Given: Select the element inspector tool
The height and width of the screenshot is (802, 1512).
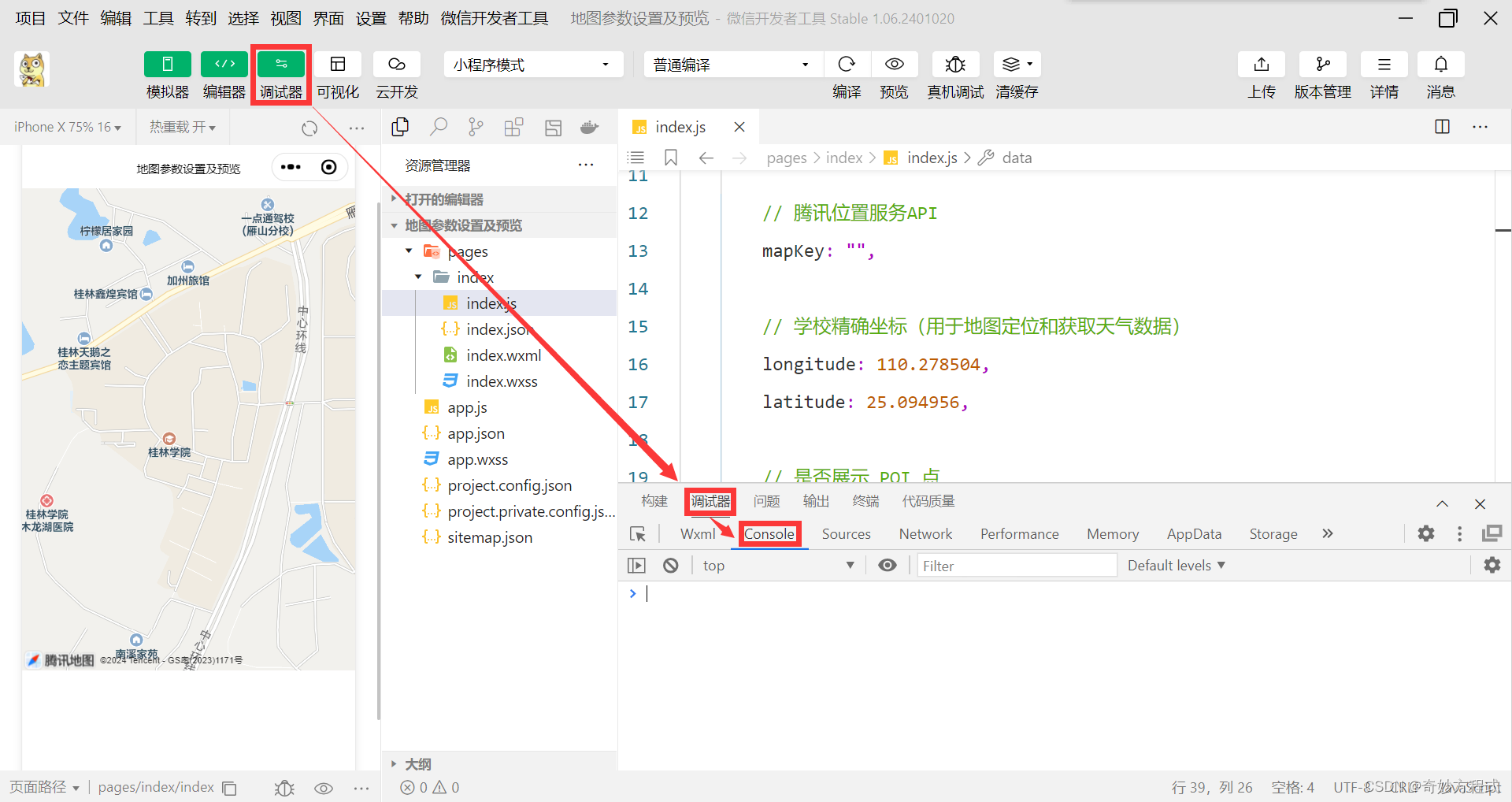Looking at the screenshot, I should click(x=638, y=534).
